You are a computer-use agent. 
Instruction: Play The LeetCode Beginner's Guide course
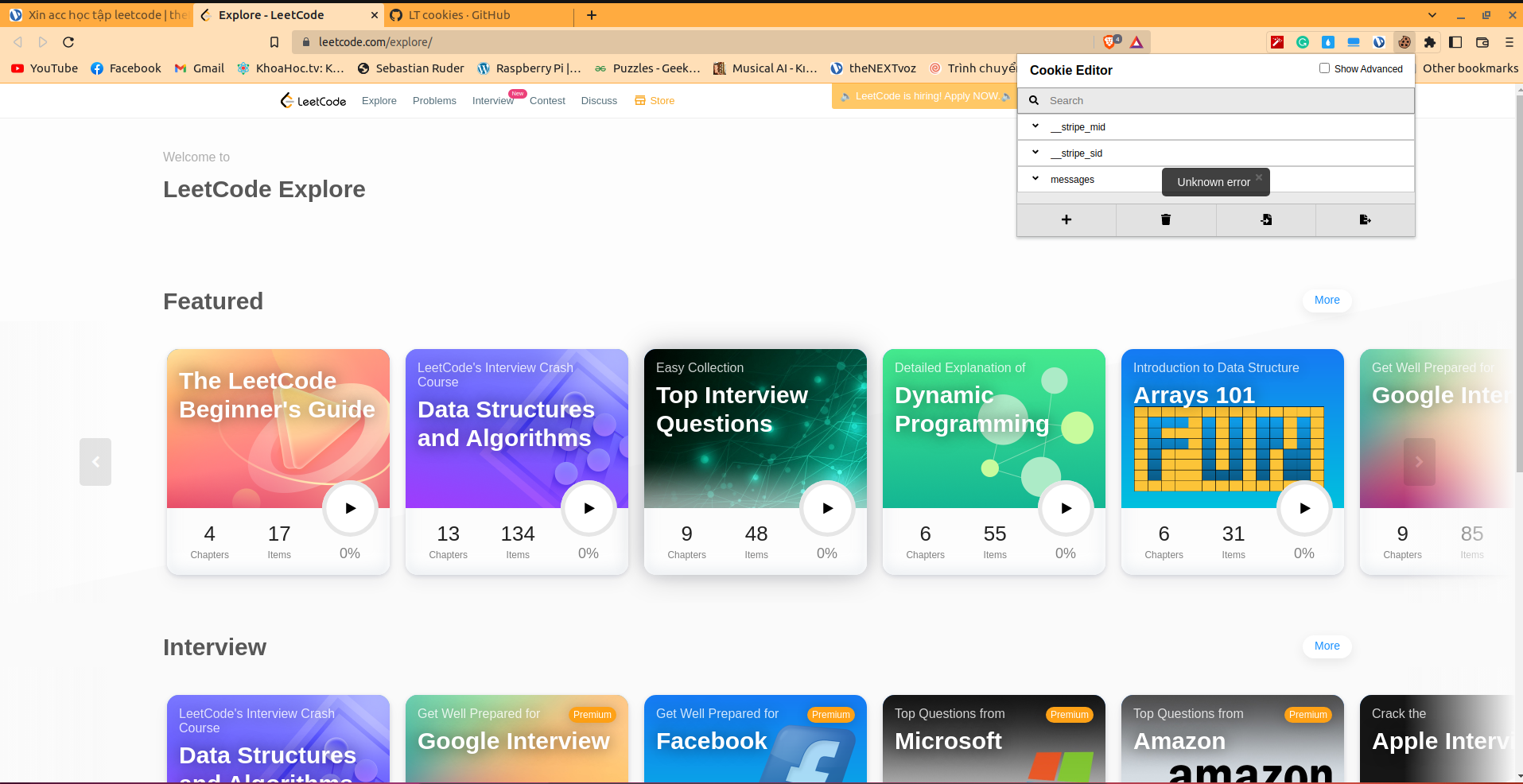click(350, 509)
